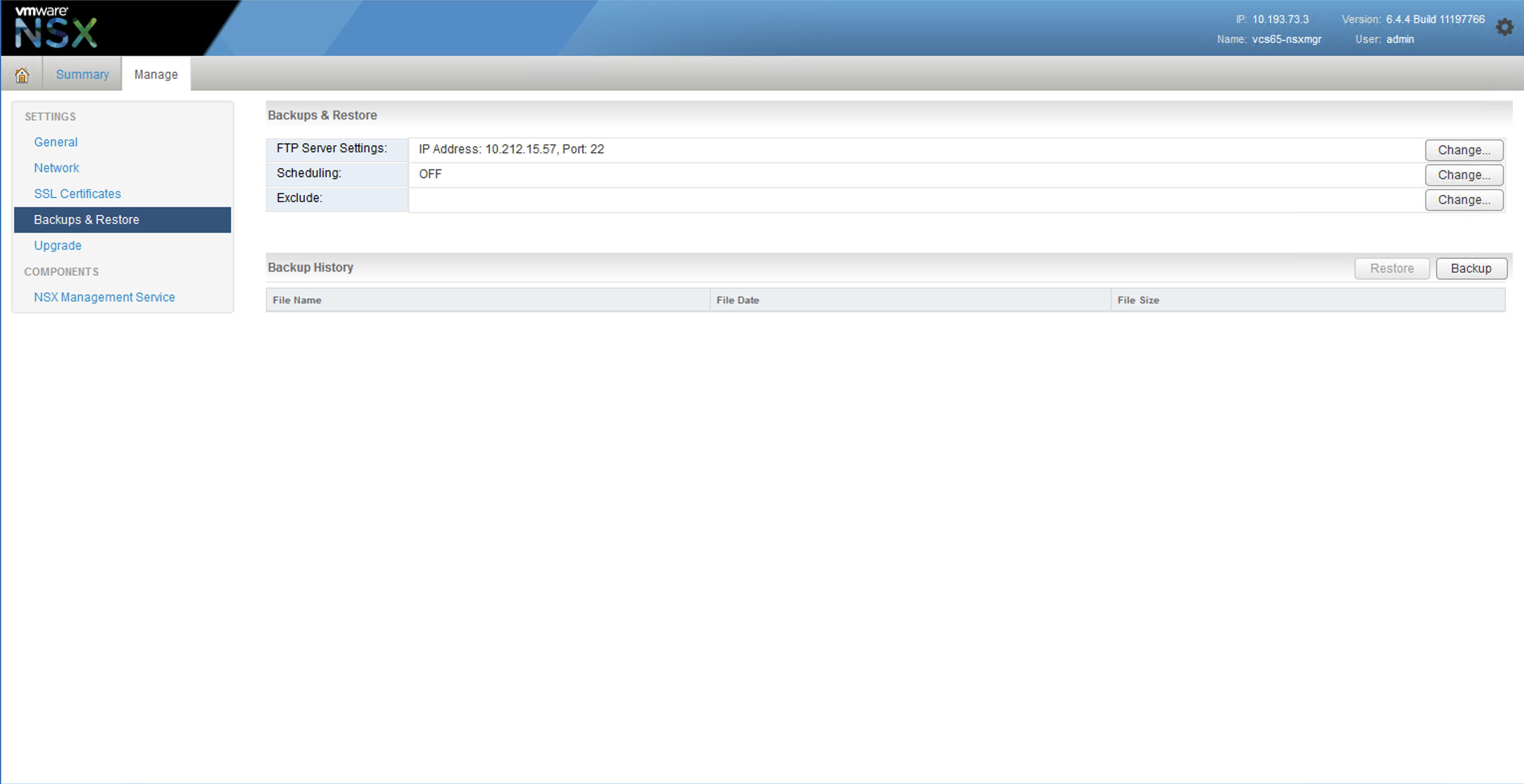1524x784 pixels.
Task: Click the VMware NSX logo
Action: (x=56, y=28)
